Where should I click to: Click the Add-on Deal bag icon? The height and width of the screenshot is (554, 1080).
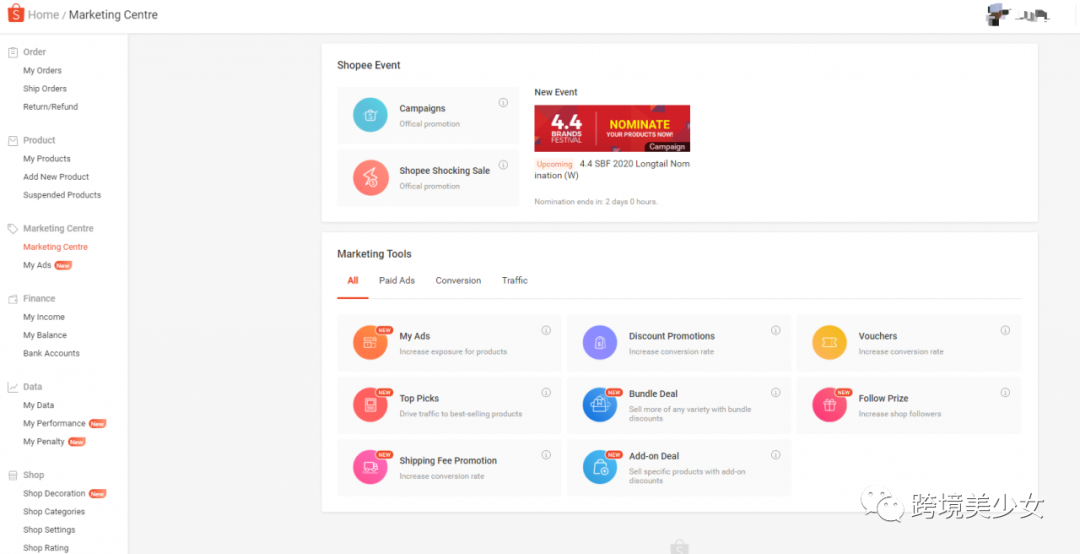600,466
